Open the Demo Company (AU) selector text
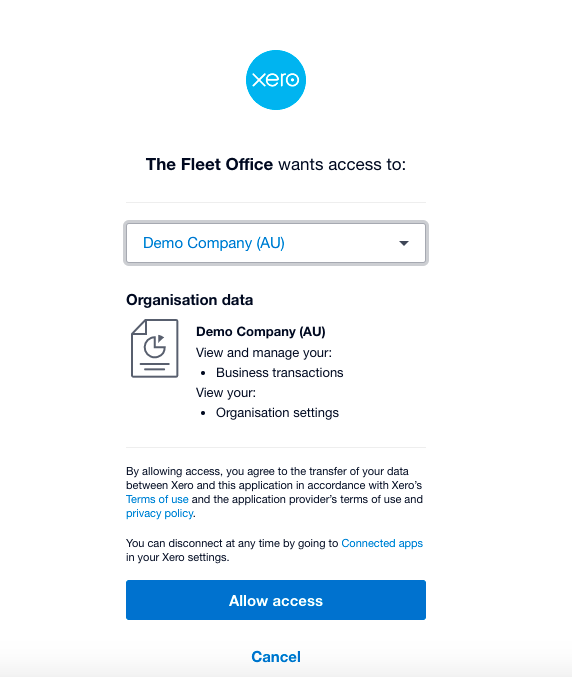This screenshot has width=572, height=677. (x=214, y=243)
